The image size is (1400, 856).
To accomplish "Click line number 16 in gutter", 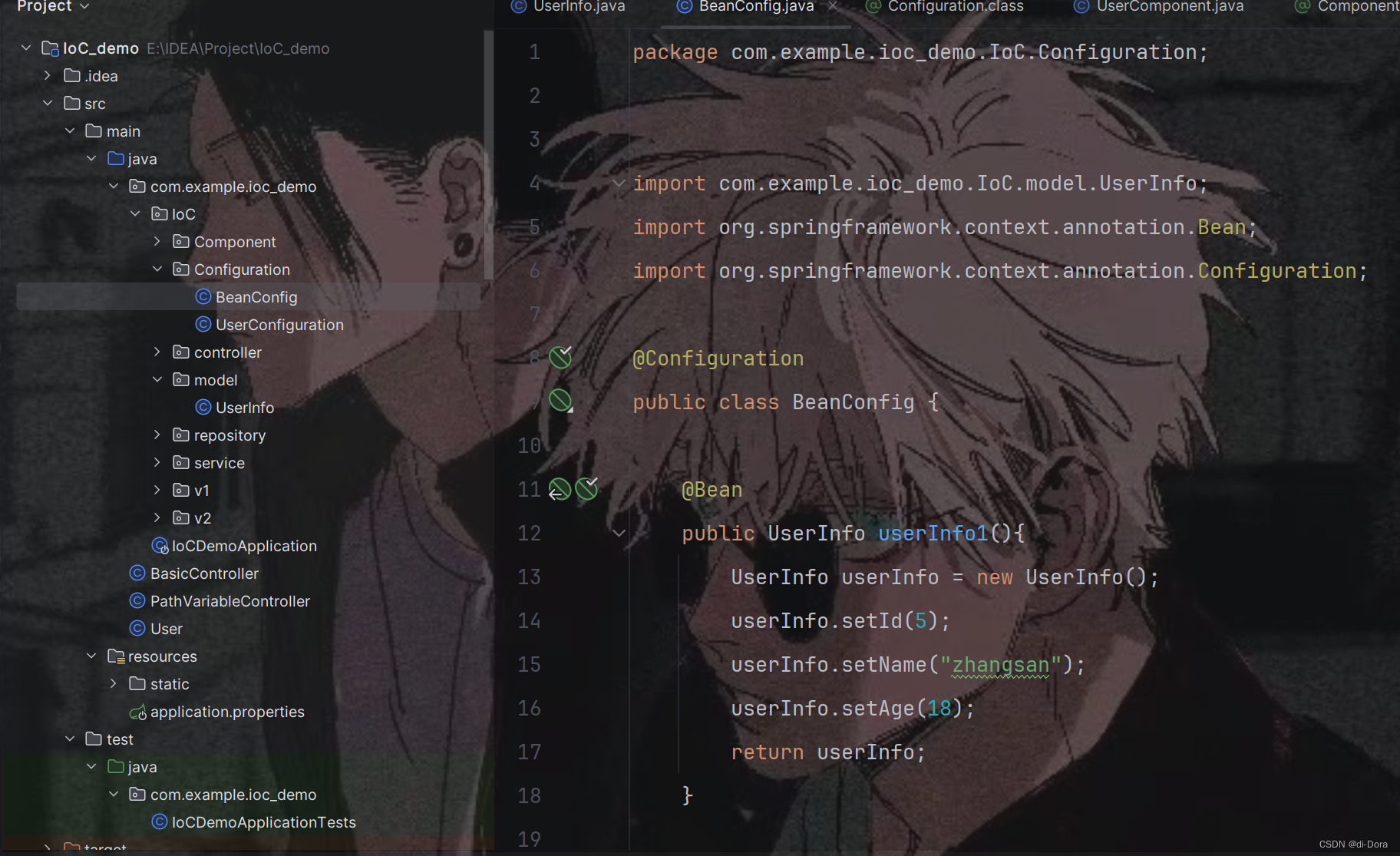I will [x=529, y=709].
